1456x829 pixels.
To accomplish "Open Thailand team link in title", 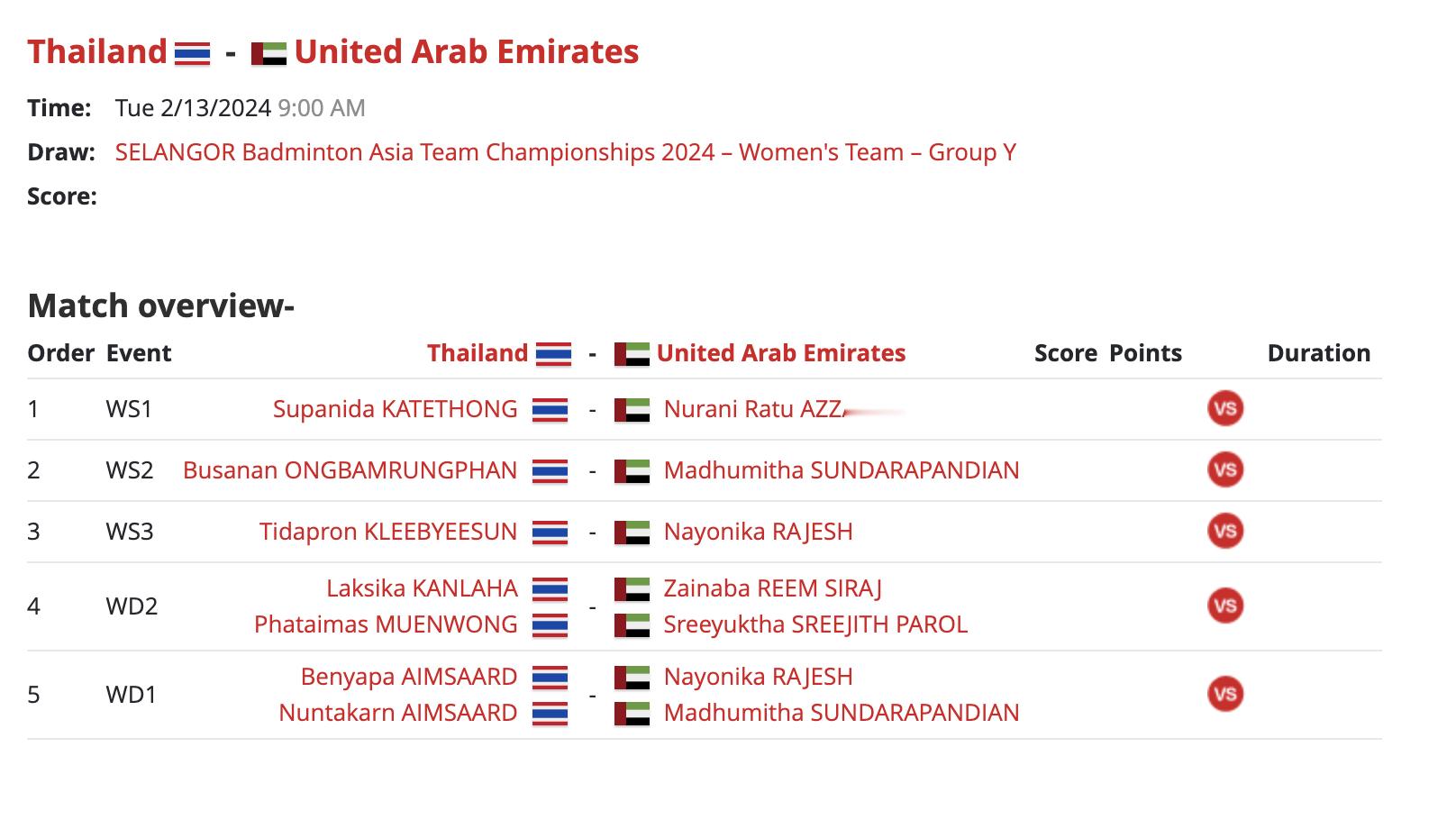I will coord(97,51).
